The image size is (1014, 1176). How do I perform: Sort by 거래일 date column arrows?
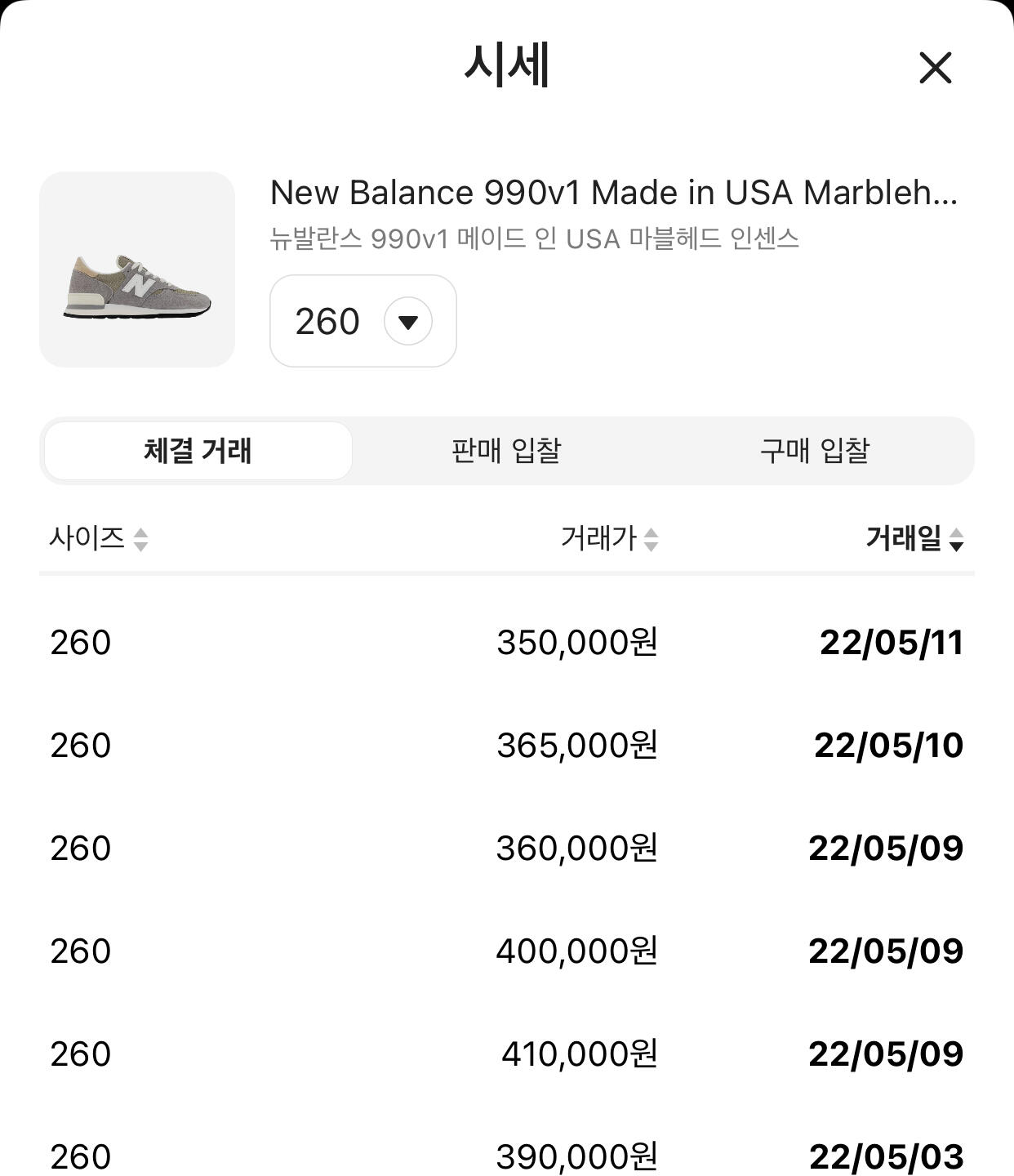[956, 539]
